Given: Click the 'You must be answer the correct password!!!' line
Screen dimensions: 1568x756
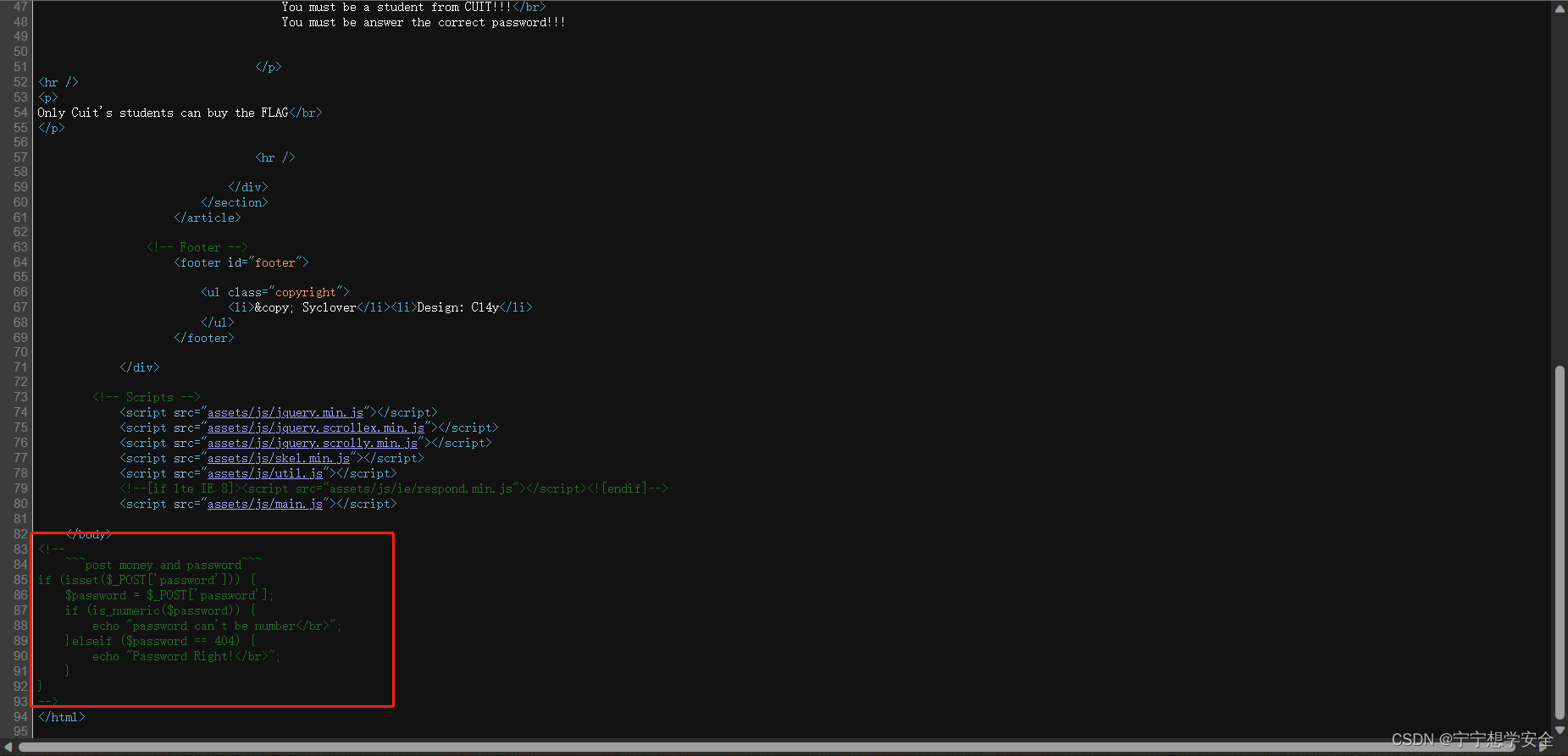Looking at the screenshot, I should tap(424, 22).
